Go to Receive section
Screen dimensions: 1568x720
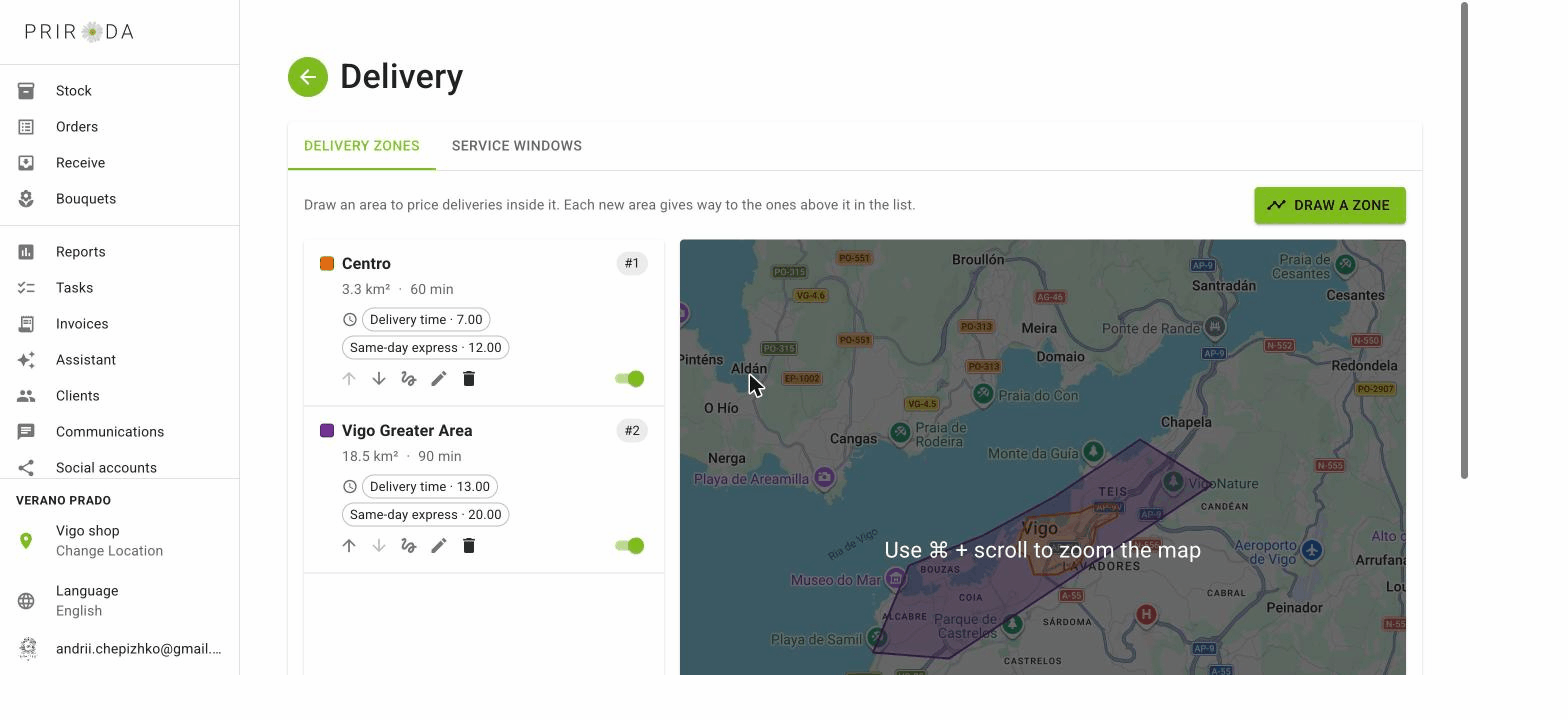click(x=119, y=163)
